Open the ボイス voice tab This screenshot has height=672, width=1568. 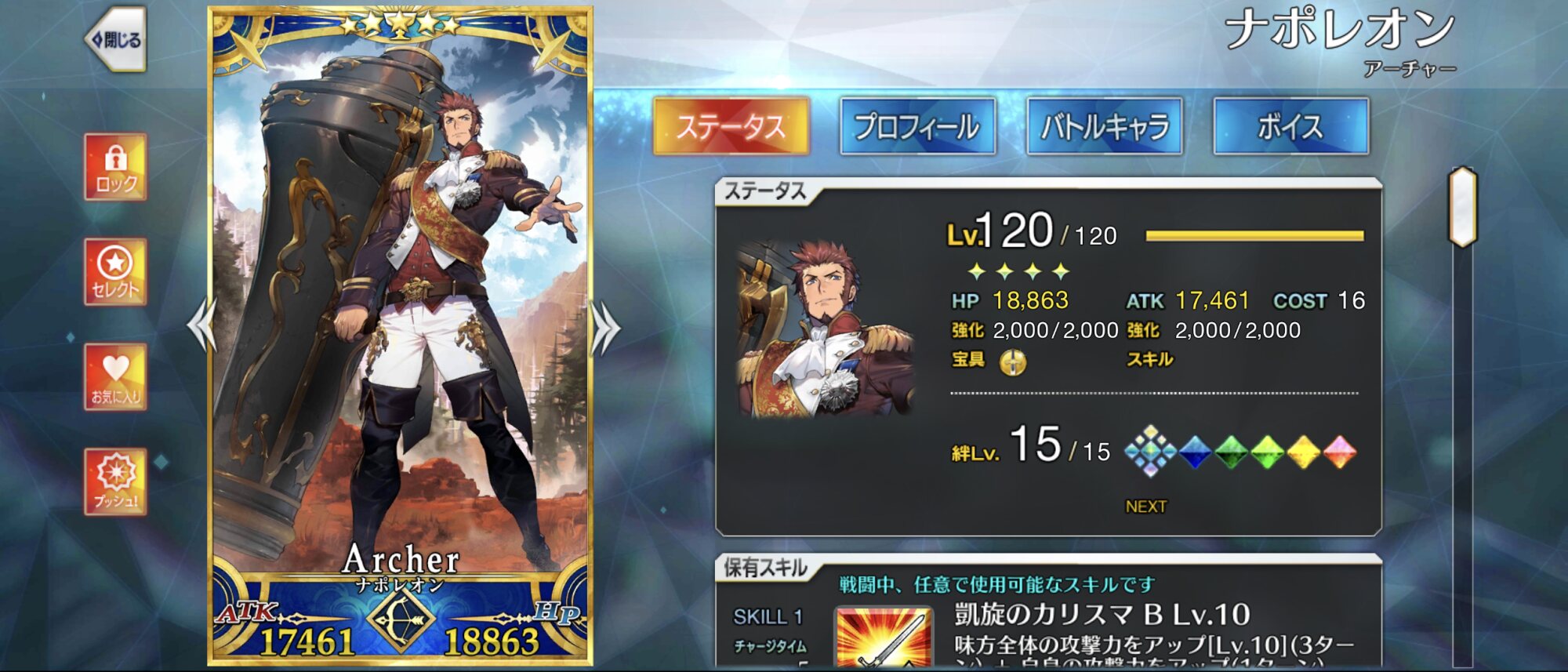pyautogui.click(x=1291, y=127)
